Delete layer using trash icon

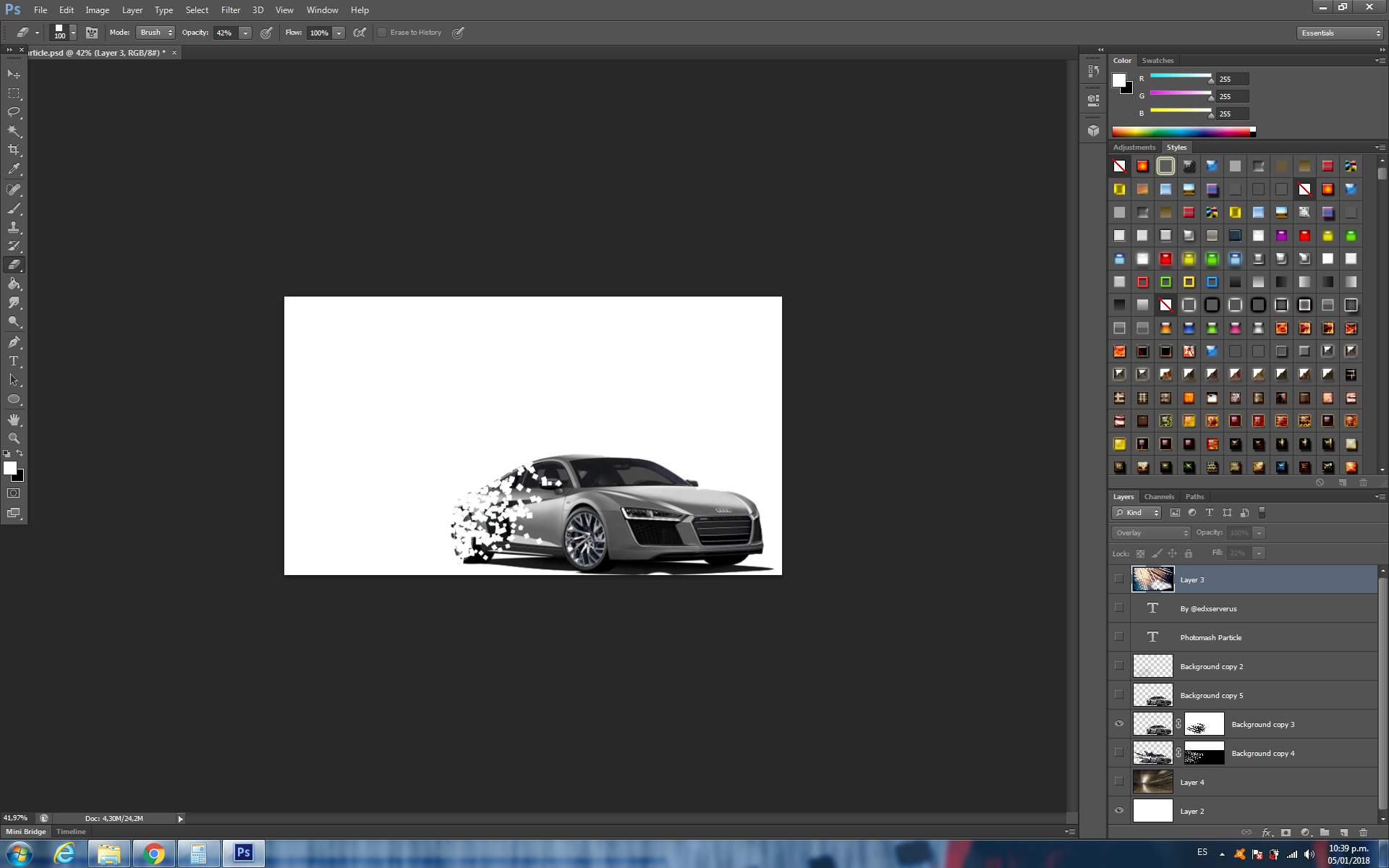[x=1363, y=833]
